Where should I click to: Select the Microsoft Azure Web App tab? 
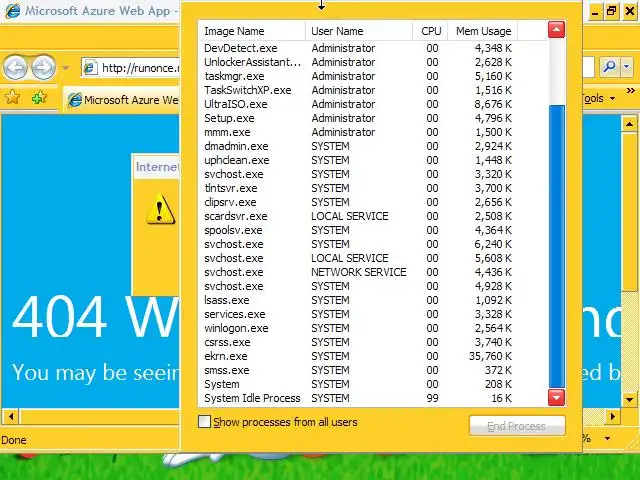click(x=122, y=100)
